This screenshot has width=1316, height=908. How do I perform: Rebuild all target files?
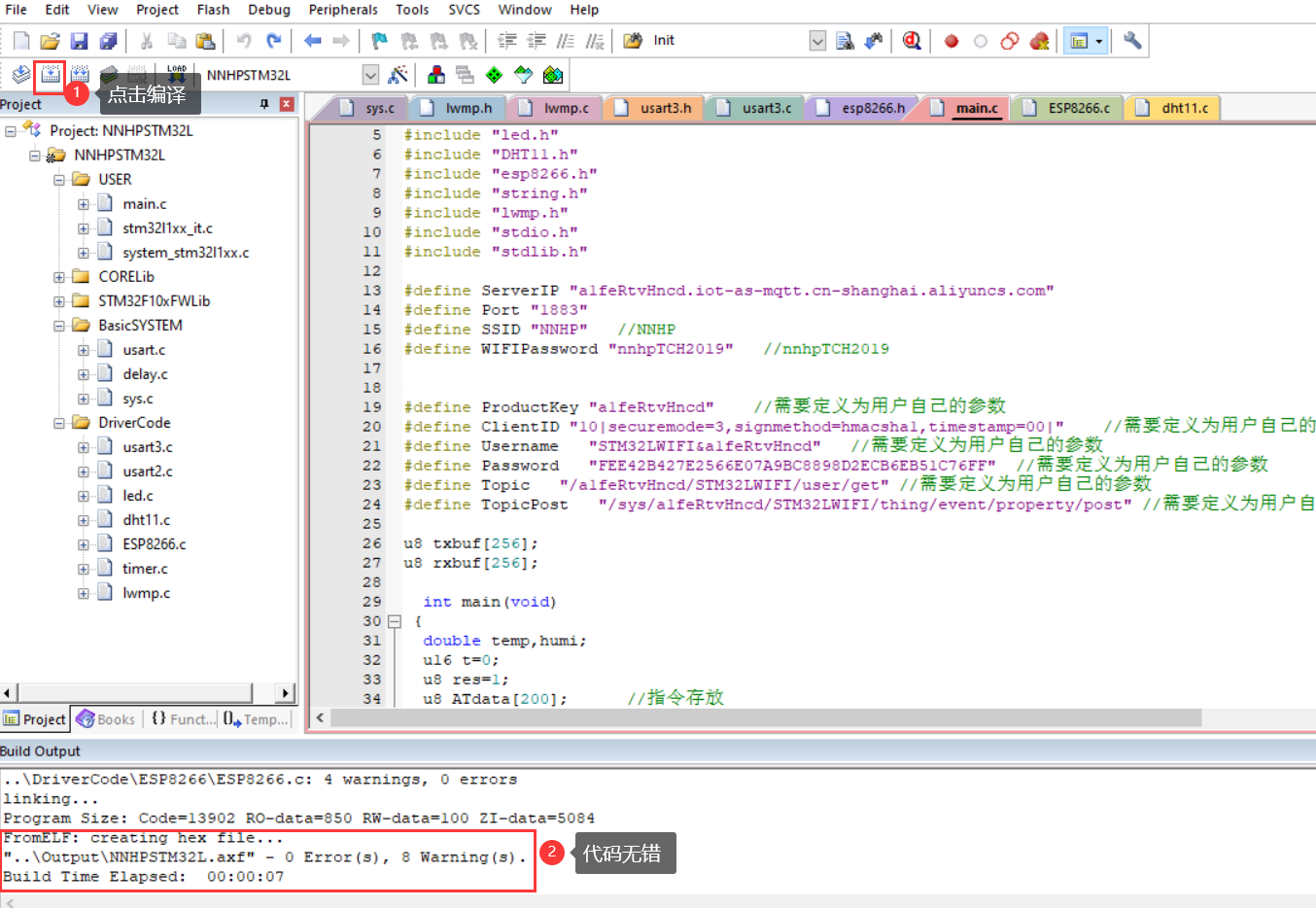click(x=80, y=75)
